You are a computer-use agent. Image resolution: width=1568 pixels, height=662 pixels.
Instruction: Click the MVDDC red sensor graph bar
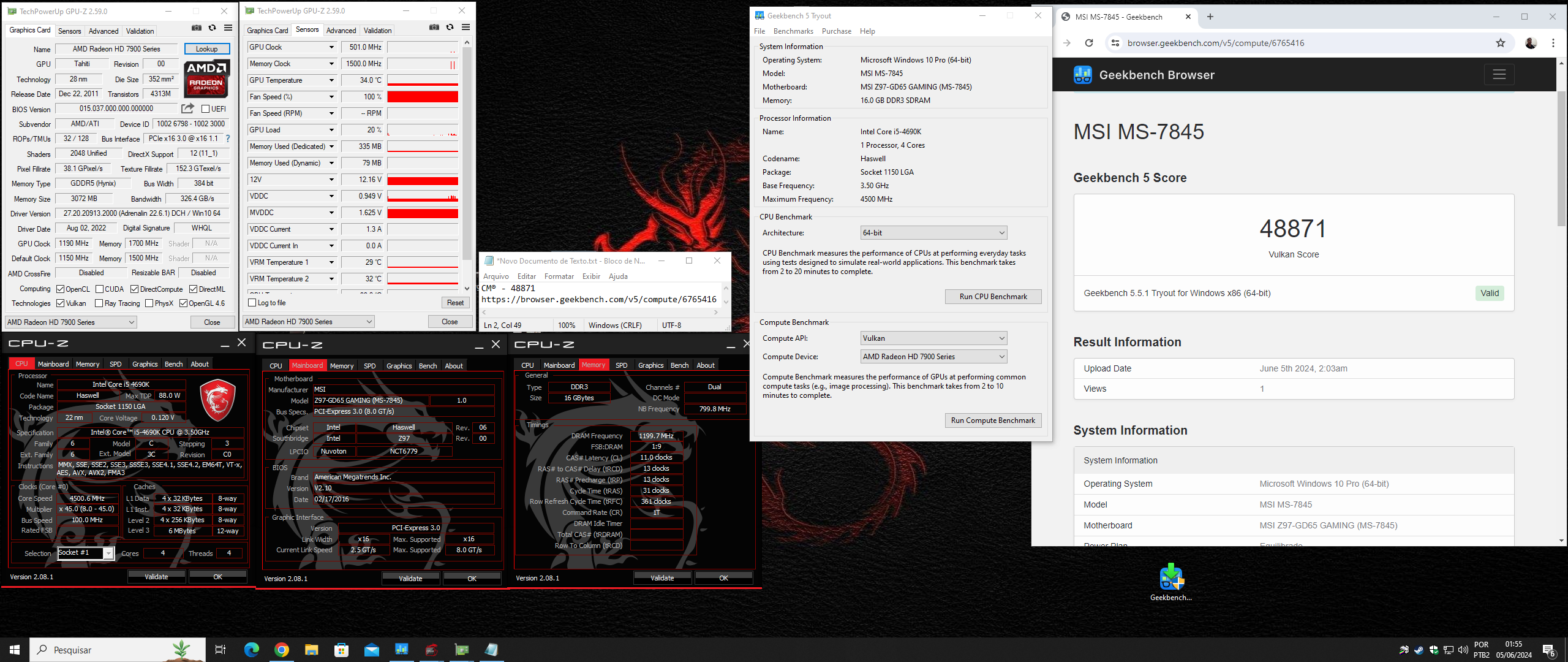pos(423,213)
